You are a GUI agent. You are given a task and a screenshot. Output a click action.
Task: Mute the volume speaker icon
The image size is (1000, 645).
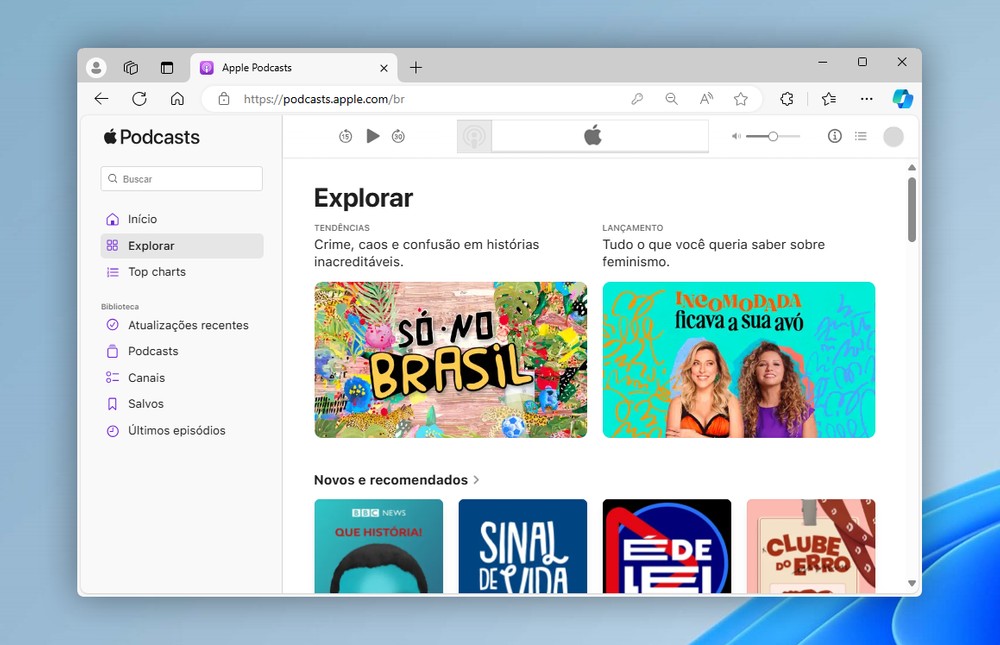point(736,136)
